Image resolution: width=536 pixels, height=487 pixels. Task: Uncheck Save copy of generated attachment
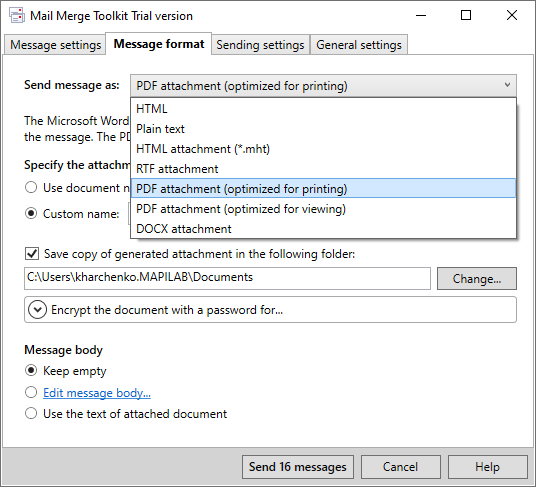32,254
